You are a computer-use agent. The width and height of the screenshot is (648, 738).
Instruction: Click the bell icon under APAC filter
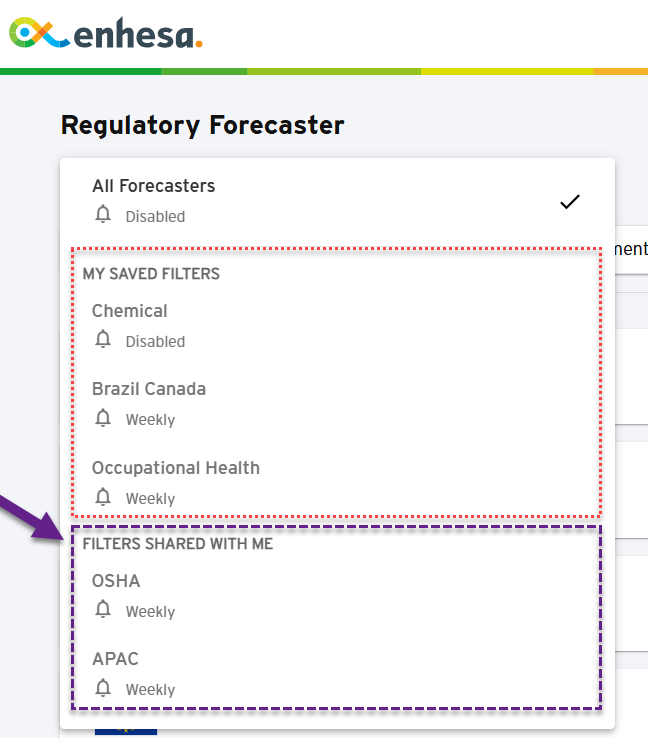tap(103, 688)
